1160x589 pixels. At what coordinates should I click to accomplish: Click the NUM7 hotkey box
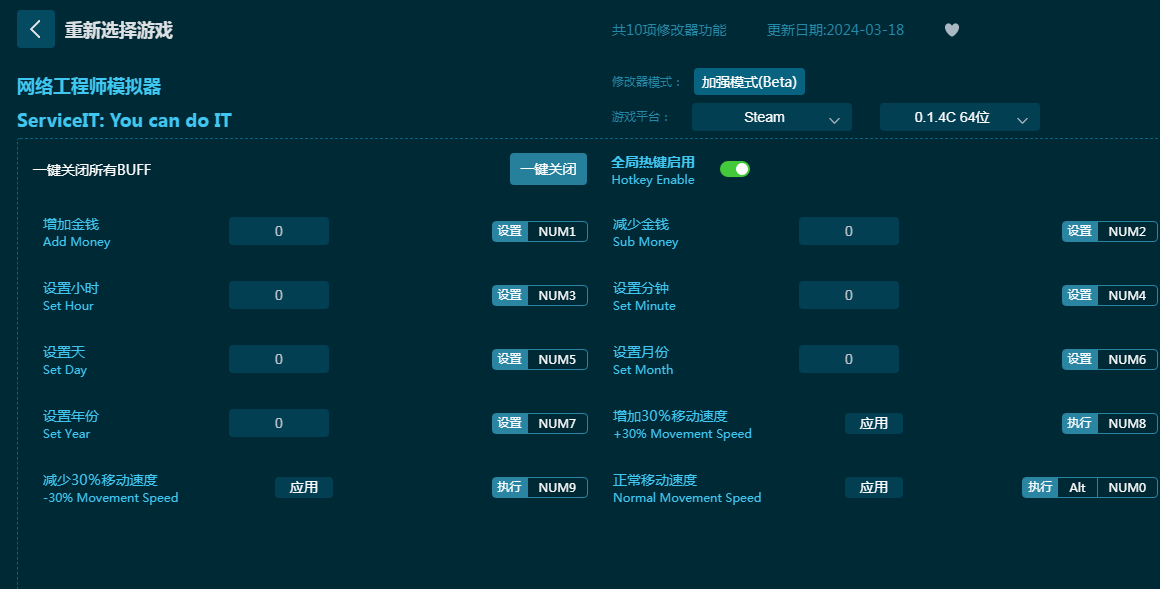pyautogui.click(x=557, y=423)
